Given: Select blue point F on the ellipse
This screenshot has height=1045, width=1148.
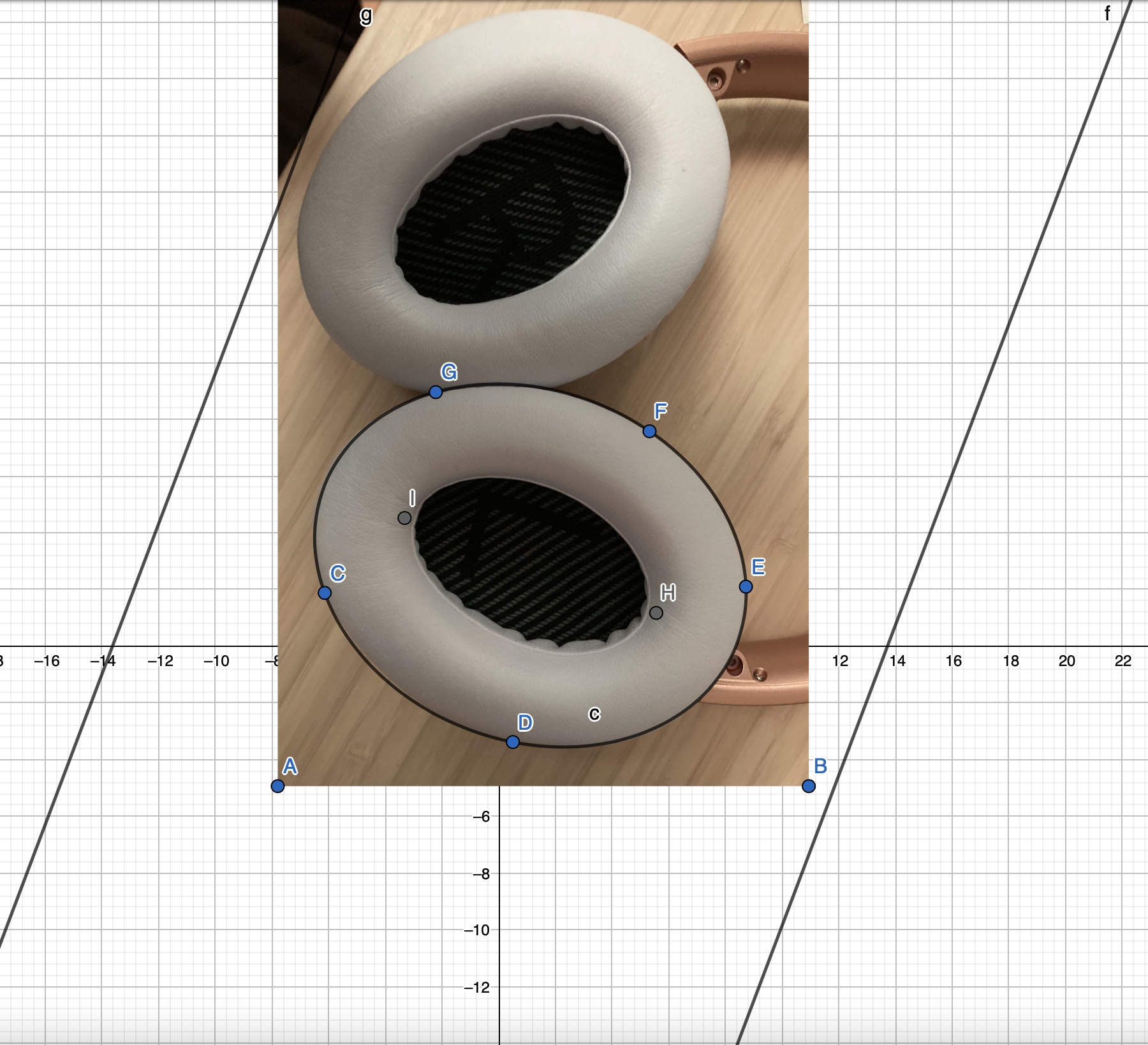Looking at the screenshot, I should pyautogui.click(x=649, y=431).
